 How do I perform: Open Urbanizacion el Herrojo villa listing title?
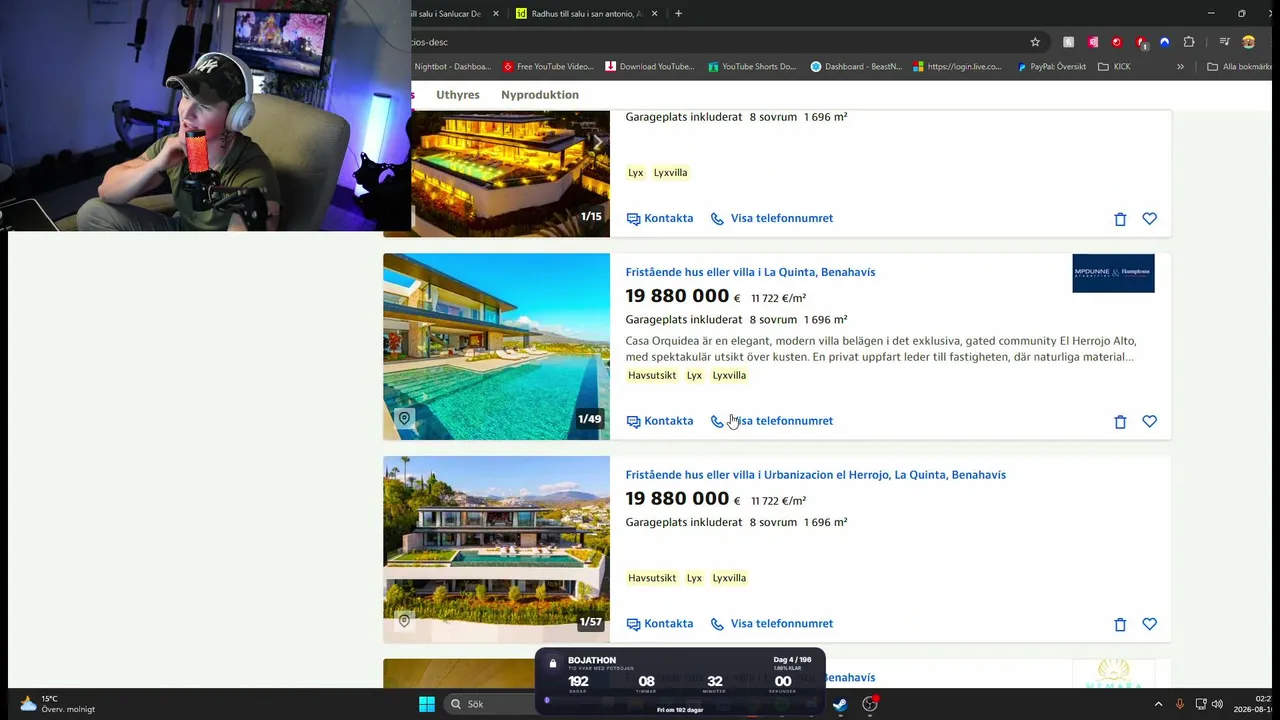[x=816, y=475]
